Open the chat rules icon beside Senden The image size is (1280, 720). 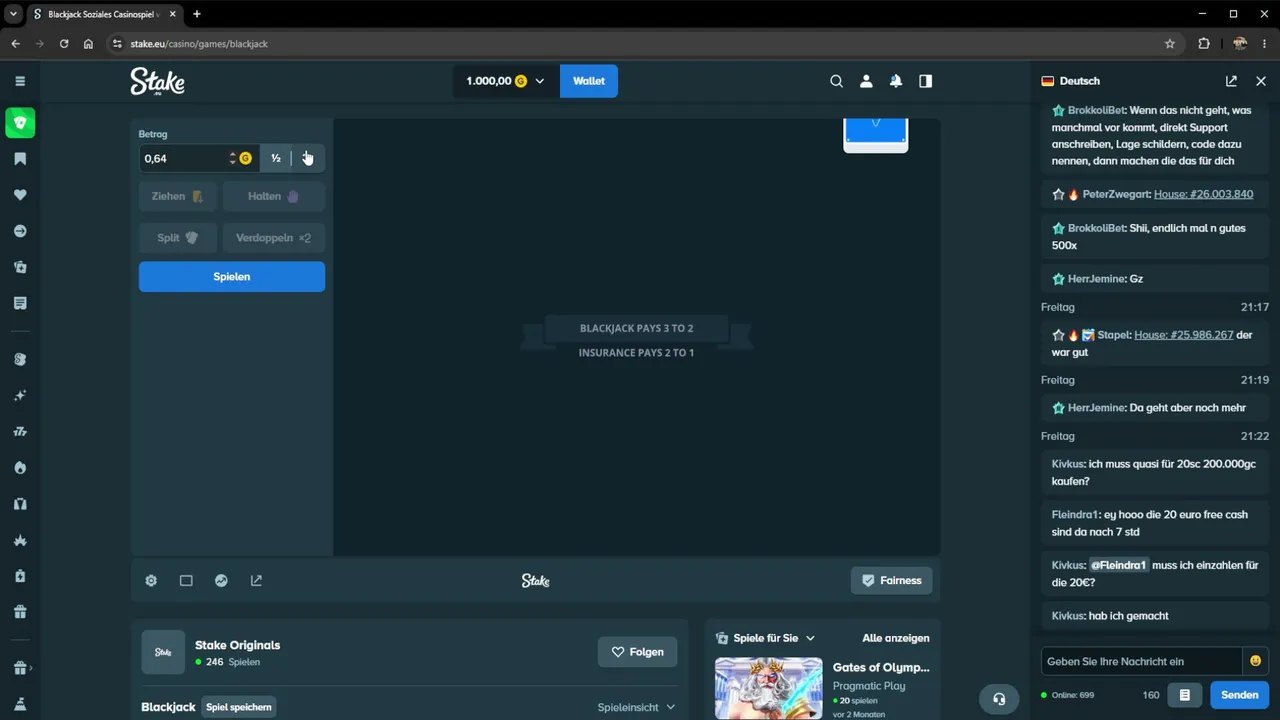tap(1185, 695)
